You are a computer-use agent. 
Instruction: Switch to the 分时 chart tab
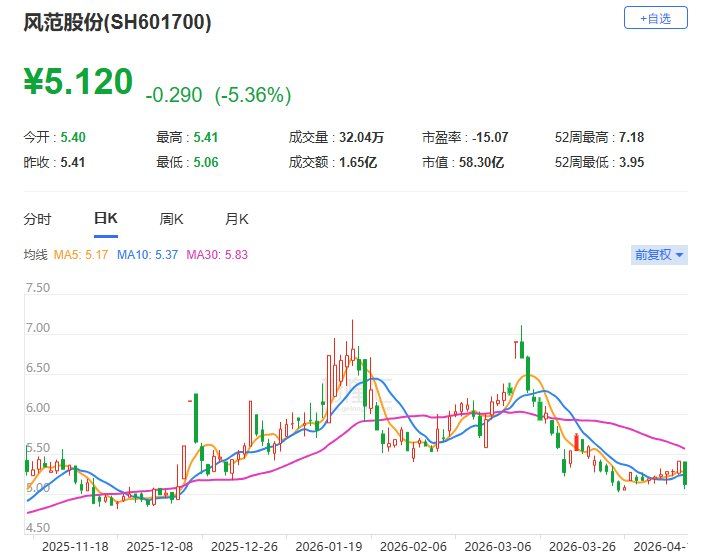(x=37, y=218)
